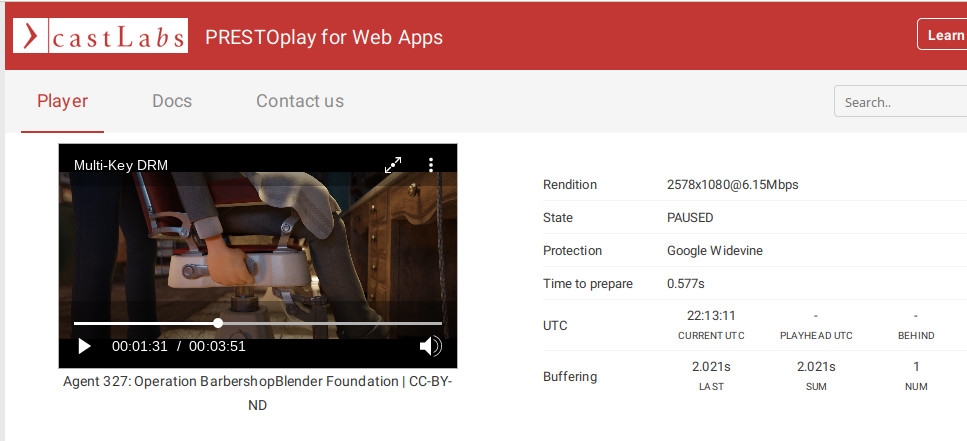Click the Learn button in the header
Image resolution: width=967 pixels, height=441 pixels.
[x=942, y=35]
